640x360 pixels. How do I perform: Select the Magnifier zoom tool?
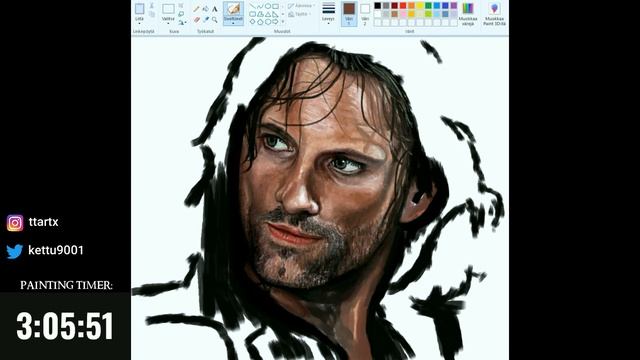pyautogui.click(x=215, y=20)
